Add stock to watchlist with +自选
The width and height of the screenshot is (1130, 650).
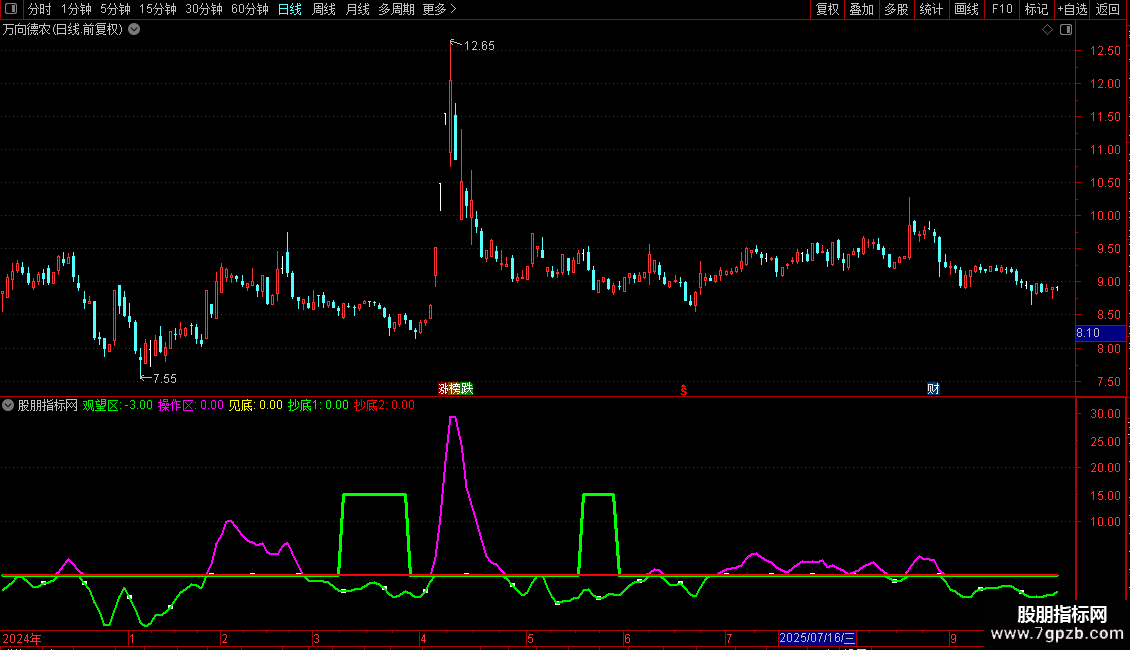click(x=1072, y=9)
